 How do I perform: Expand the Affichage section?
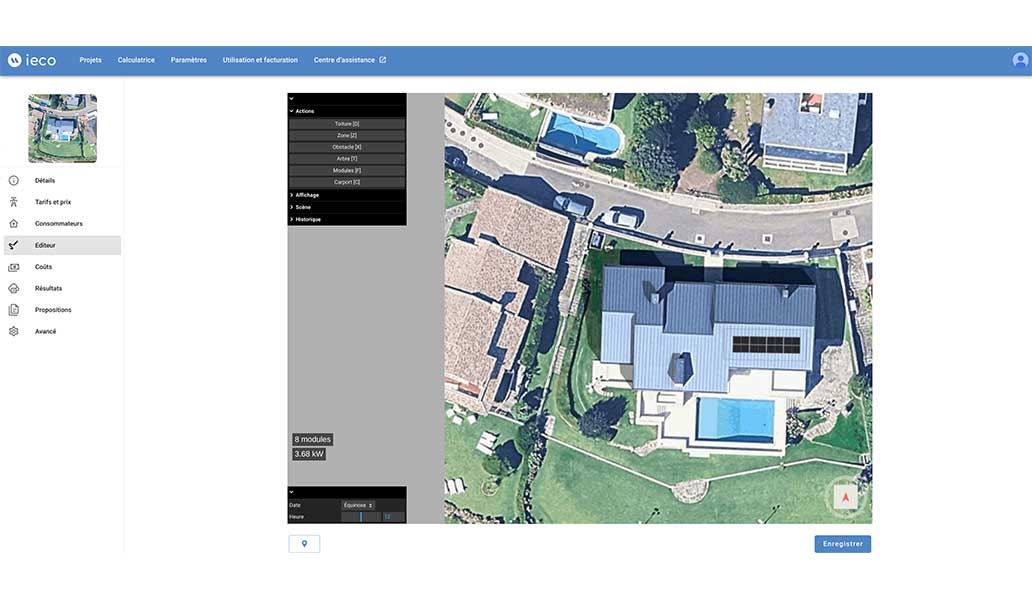[306, 195]
